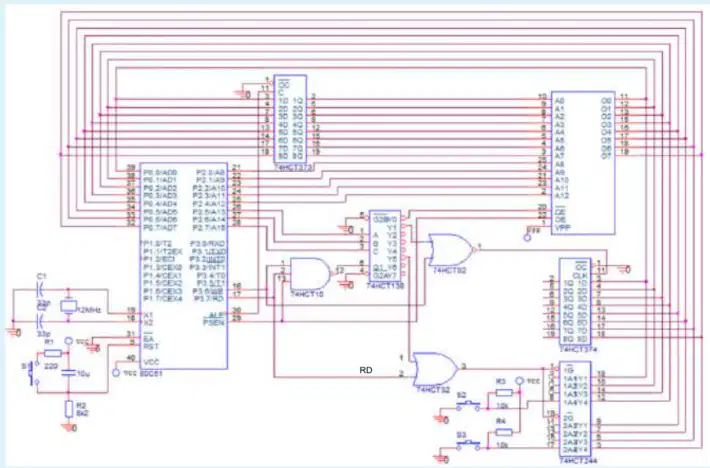710x468 pixels.
Task: Click push-button switch S2
Action: tap(468, 405)
